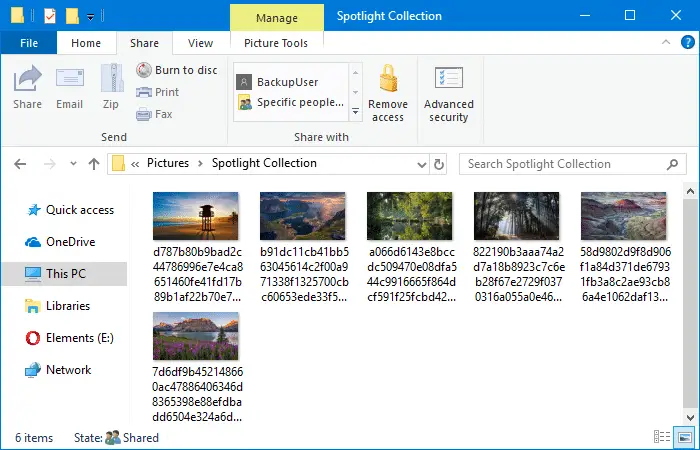This screenshot has width=700, height=450.
Task: Expand the Share with gallery list
Action: coord(355,111)
